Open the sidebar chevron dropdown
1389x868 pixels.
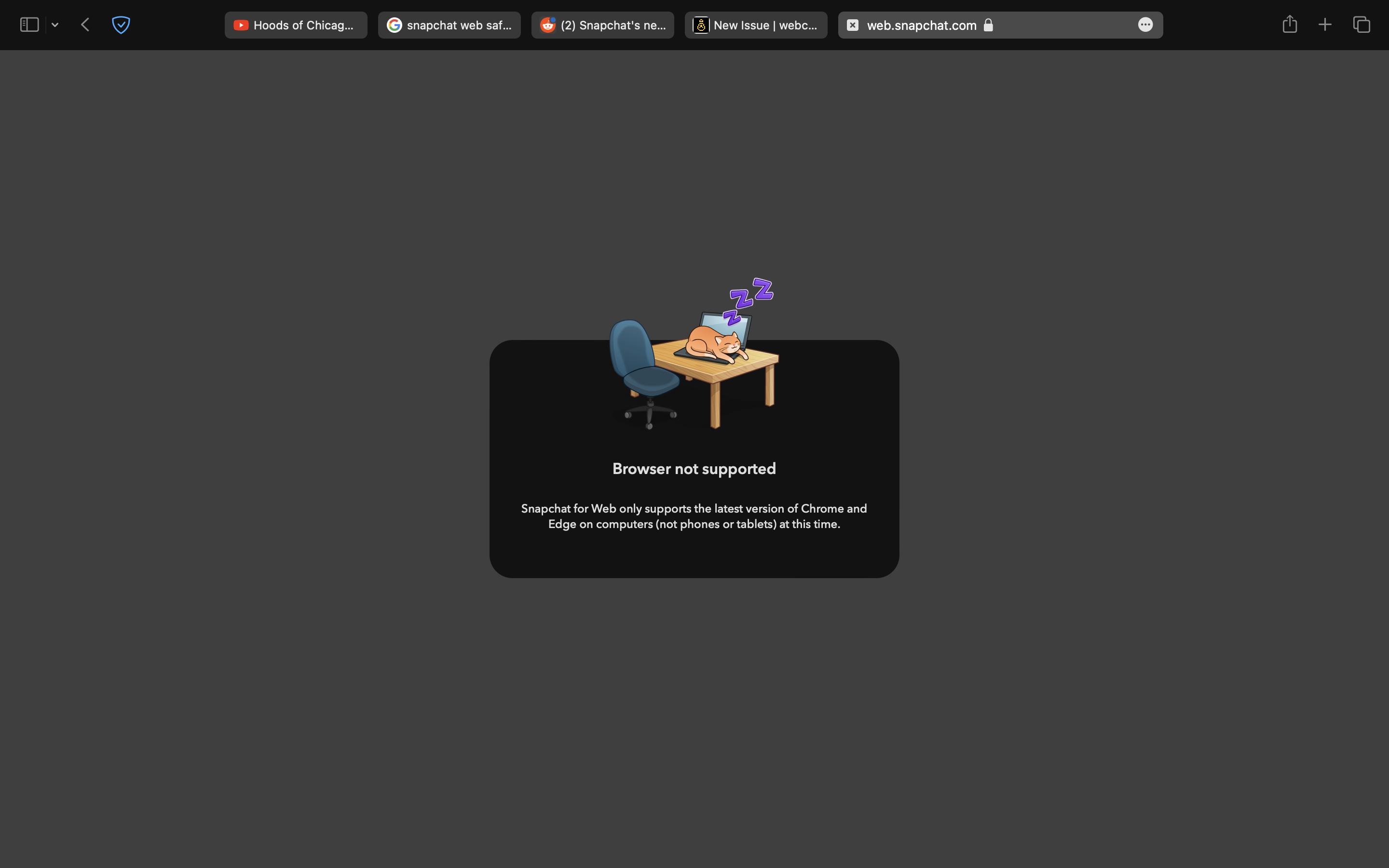coord(55,25)
